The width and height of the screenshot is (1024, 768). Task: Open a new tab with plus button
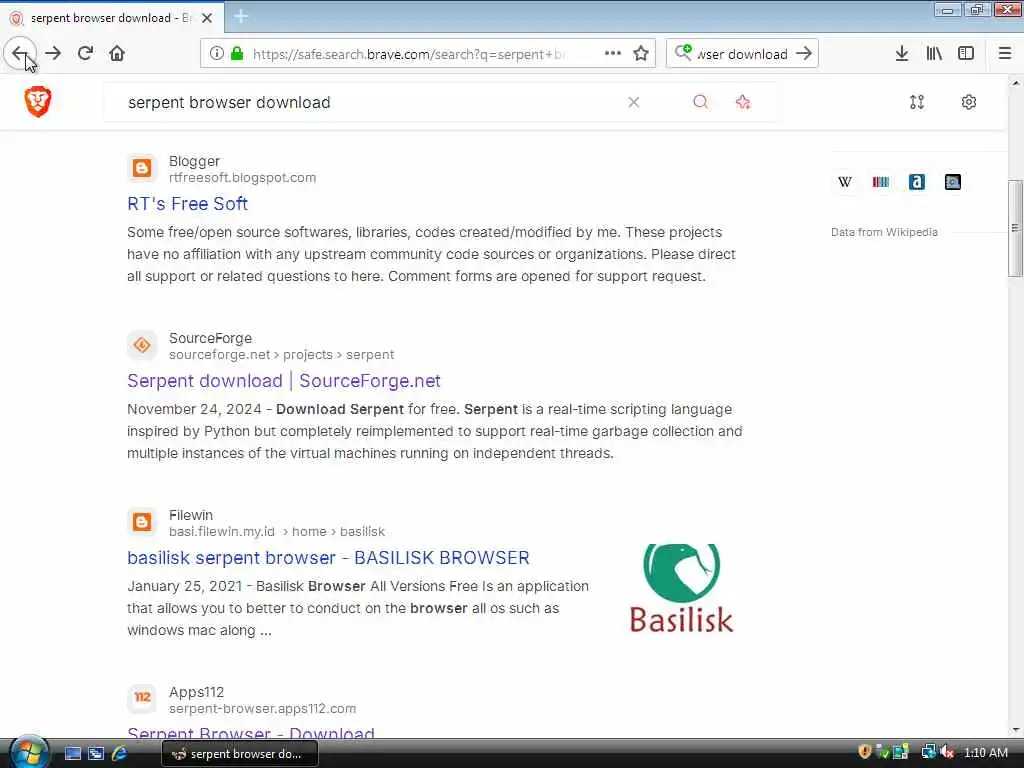pos(241,16)
